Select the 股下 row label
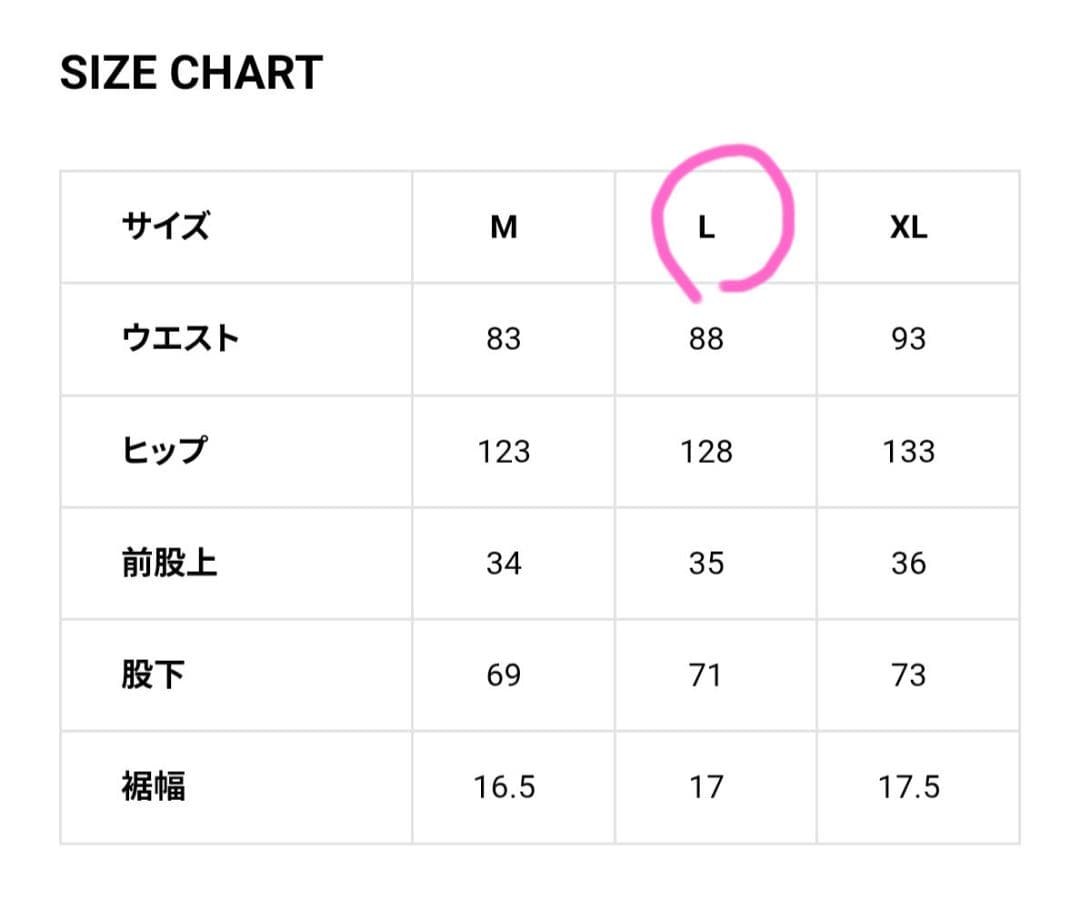The height and width of the screenshot is (898, 1080). point(153,675)
